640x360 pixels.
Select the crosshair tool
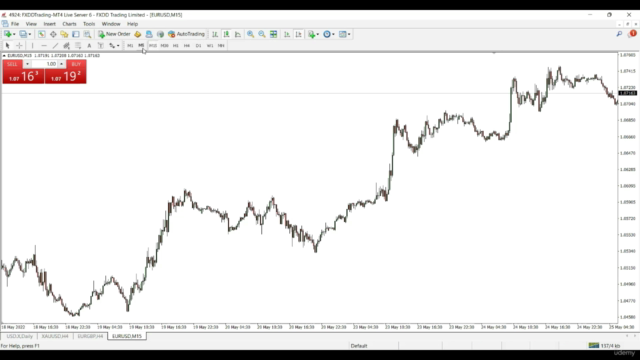coord(19,46)
